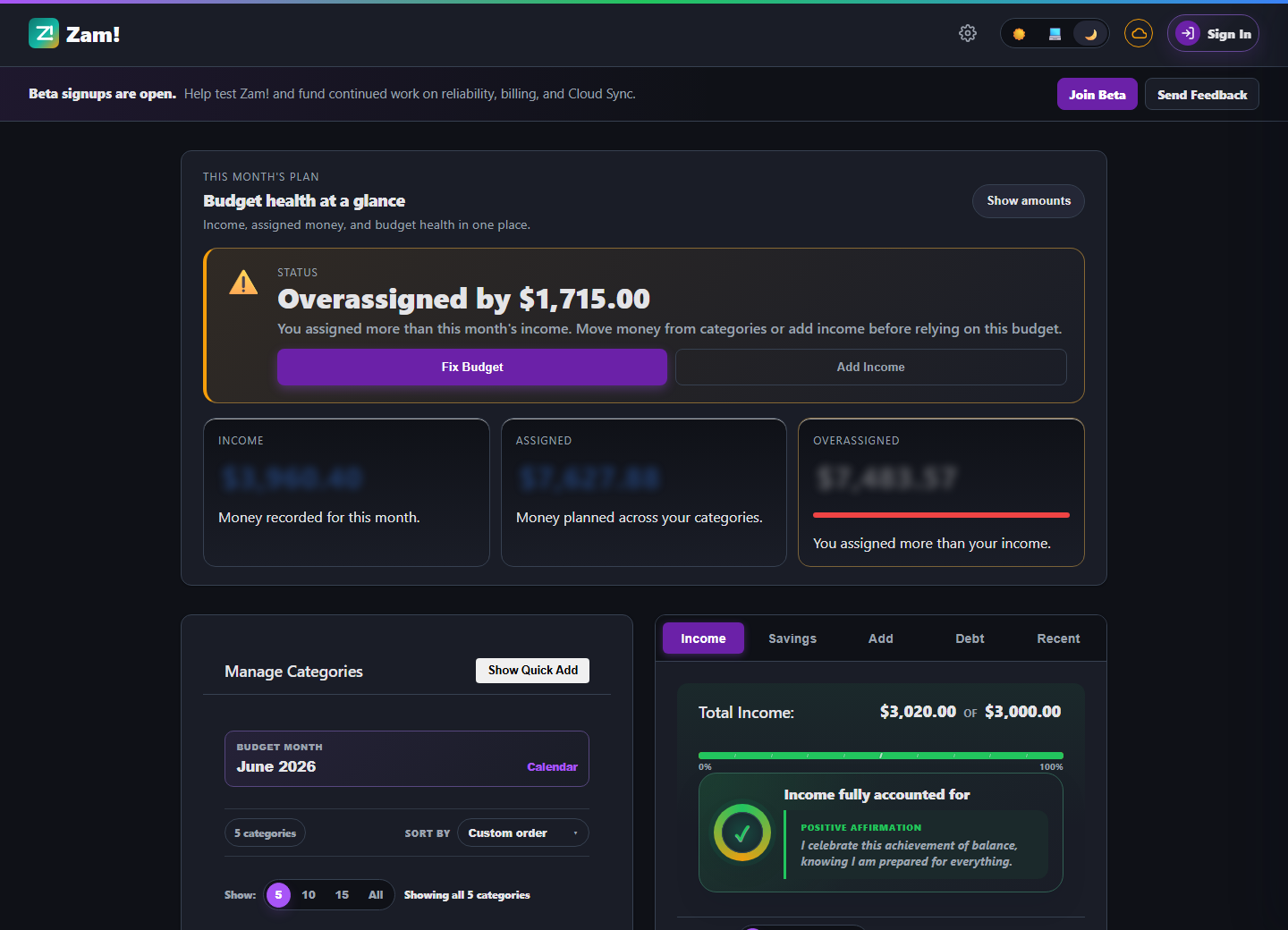Image resolution: width=1288 pixels, height=930 pixels.
Task: Click the red overassigned progress bar
Action: (x=941, y=515)
